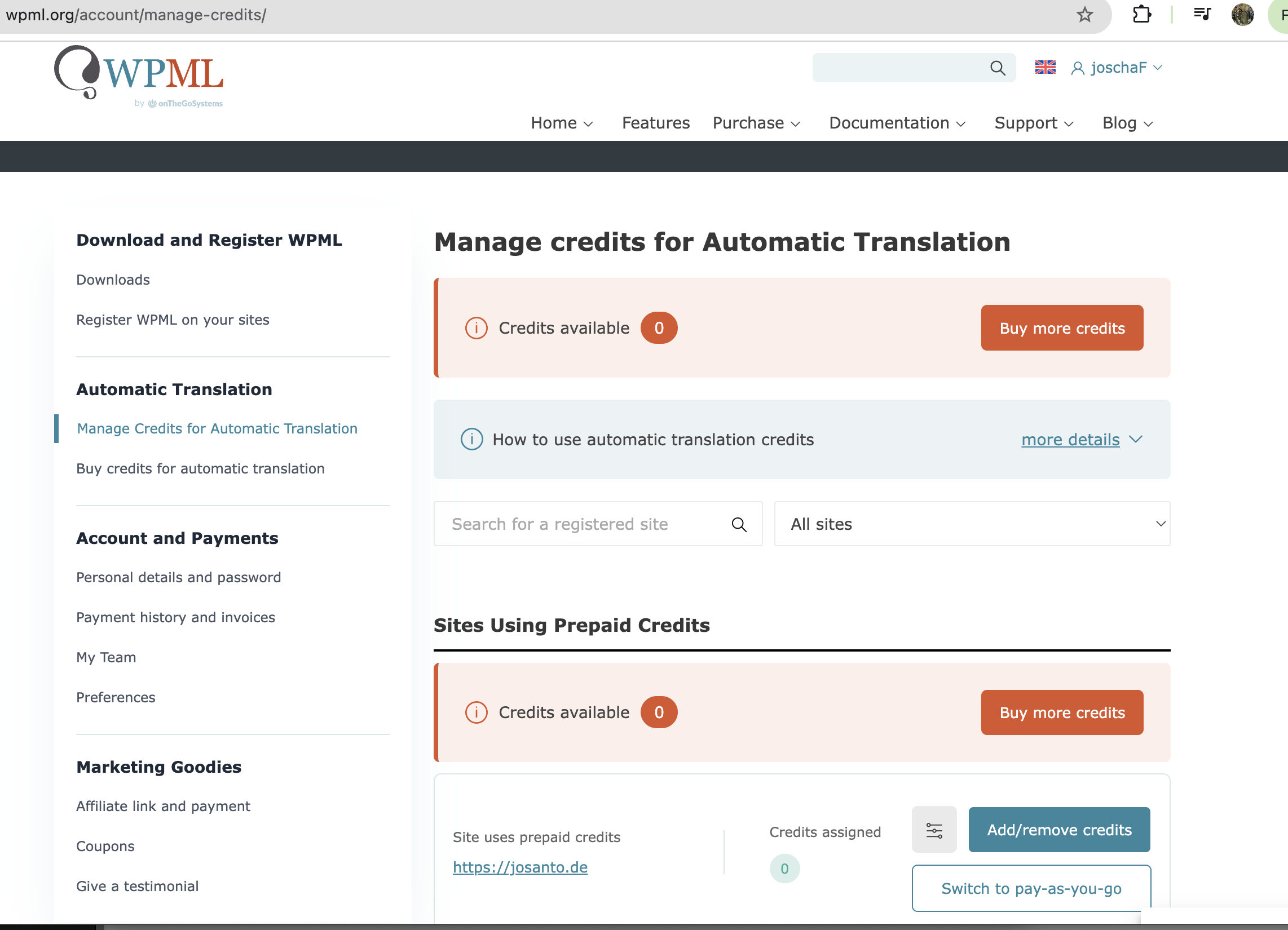This screenshot has height=930, width=1288.
Task: Click the How to use credits info icon
Action: [471, 440]
